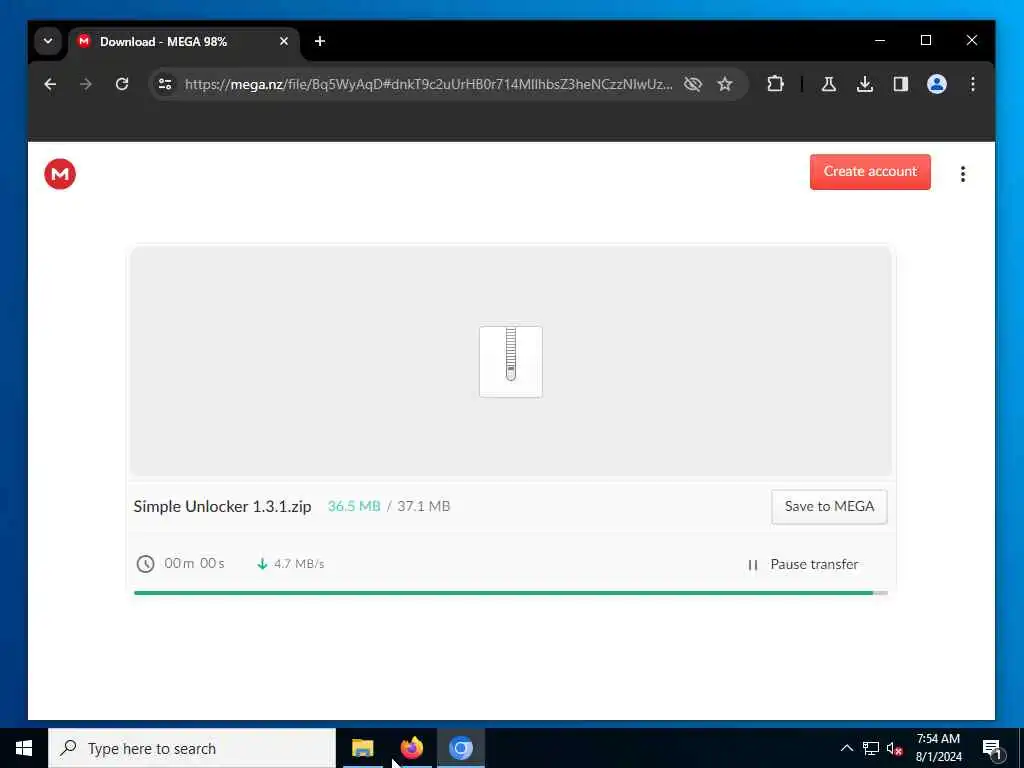Open the clock showing 7:54 AM
Image resolution: width=1024 pixels, height=768 pixels.
click(x=938, y=748)
